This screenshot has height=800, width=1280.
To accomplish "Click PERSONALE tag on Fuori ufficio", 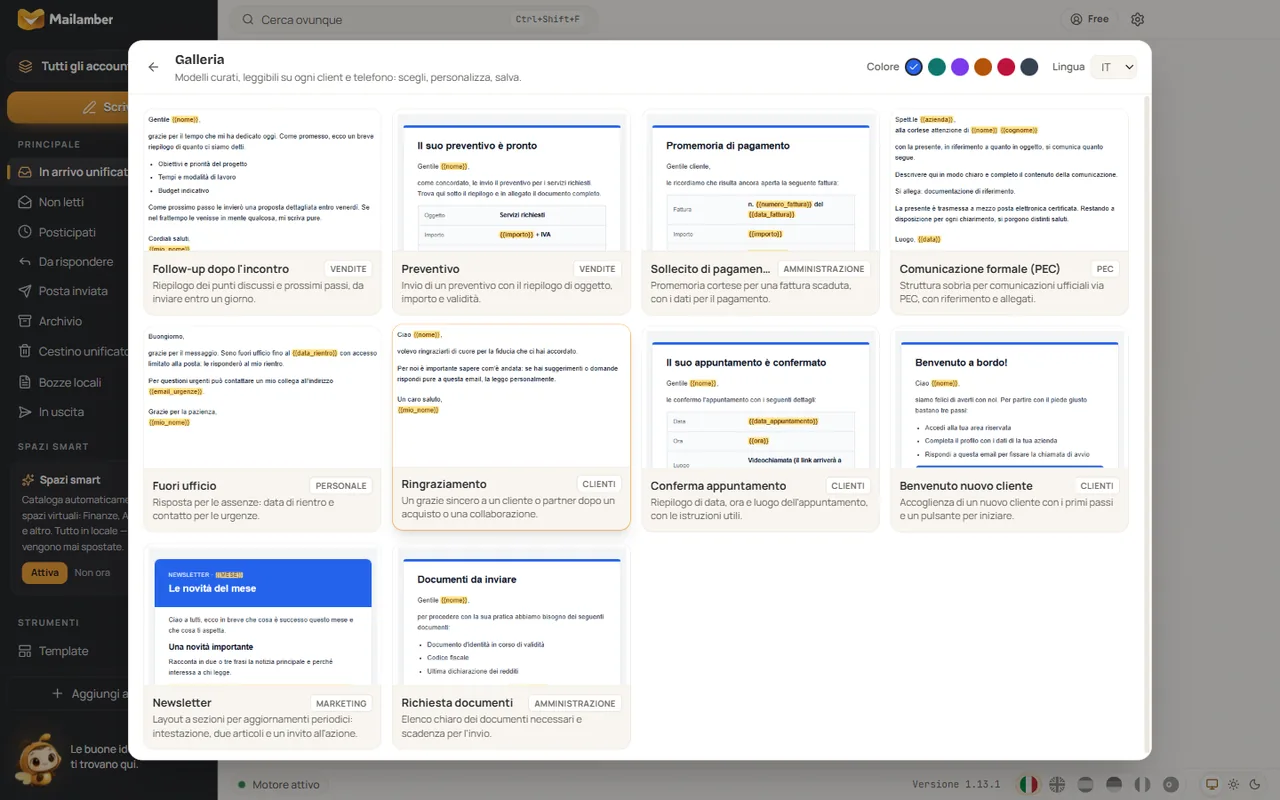I will pos(341,486).
